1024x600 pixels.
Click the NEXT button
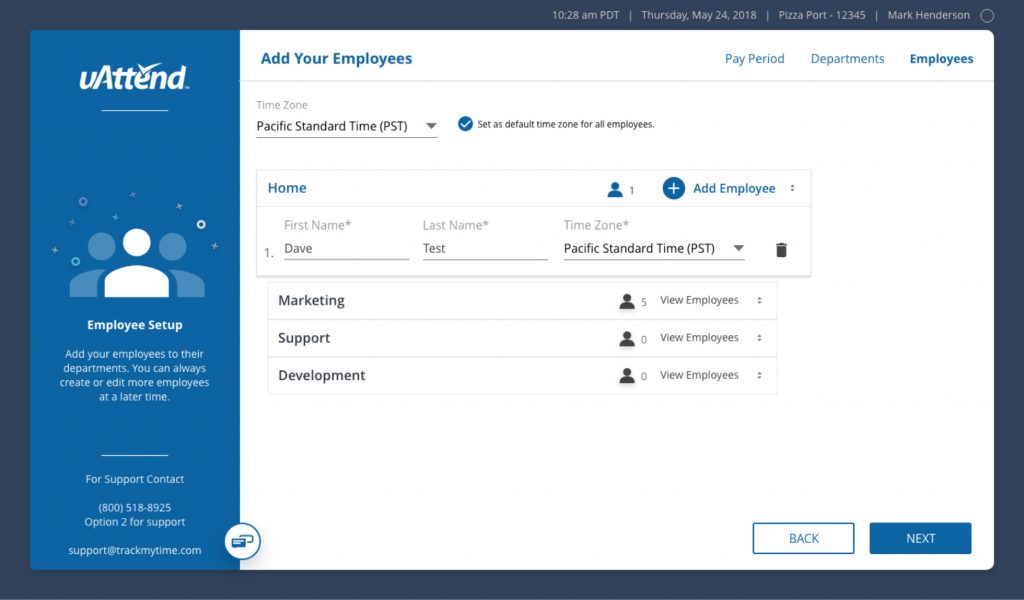click(920, 538)
